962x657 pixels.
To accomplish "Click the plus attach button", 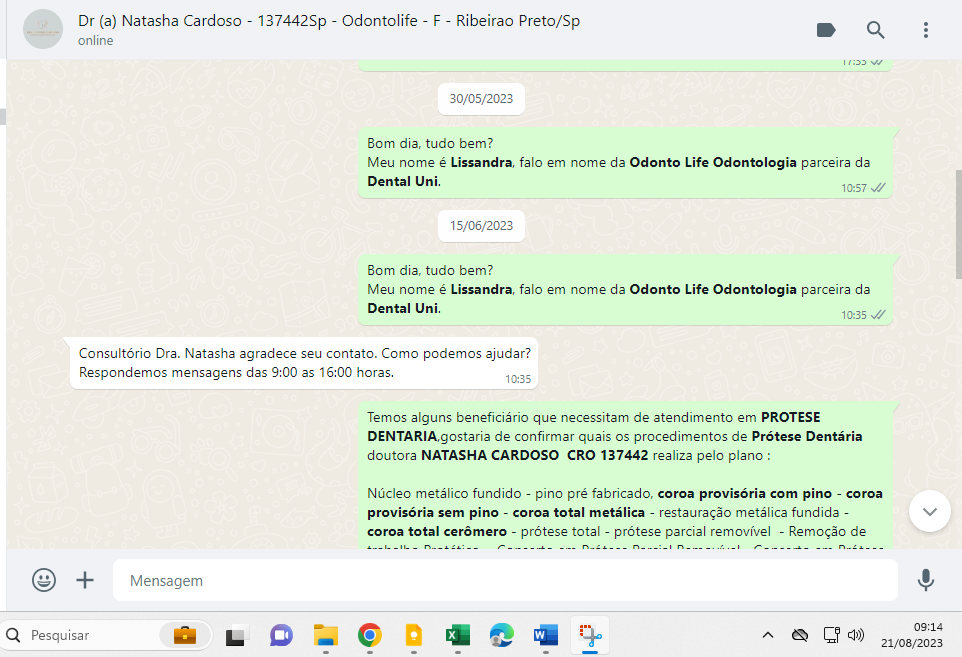I will pyautogui.click(x=85, y=580).
